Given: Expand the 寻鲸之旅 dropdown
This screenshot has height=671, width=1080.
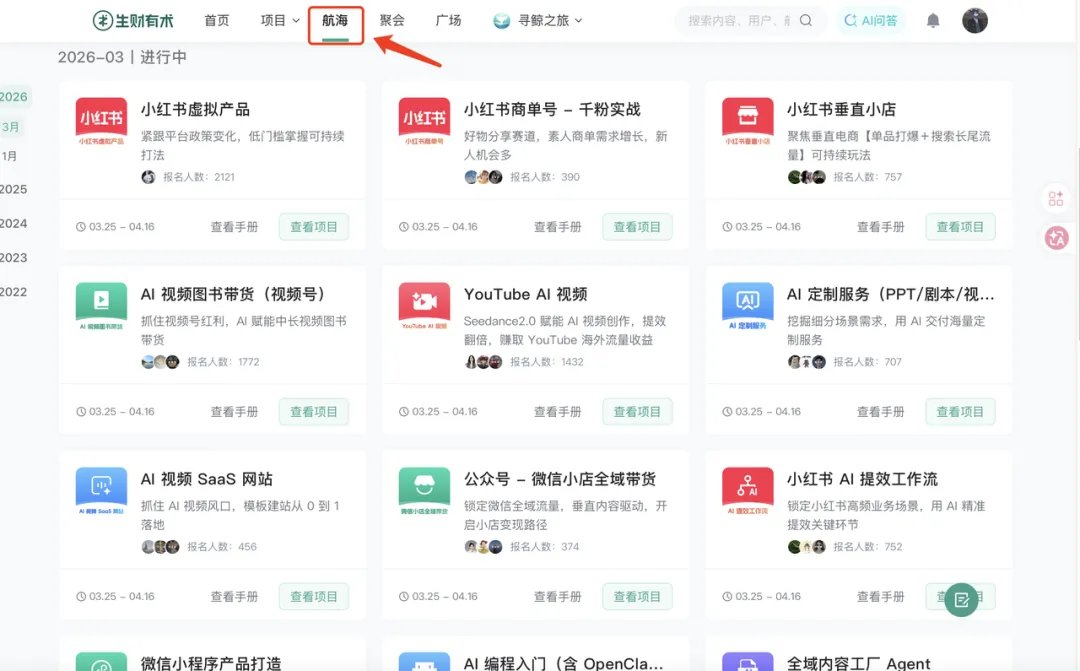Looking at the screenshot, I should 550,21.
